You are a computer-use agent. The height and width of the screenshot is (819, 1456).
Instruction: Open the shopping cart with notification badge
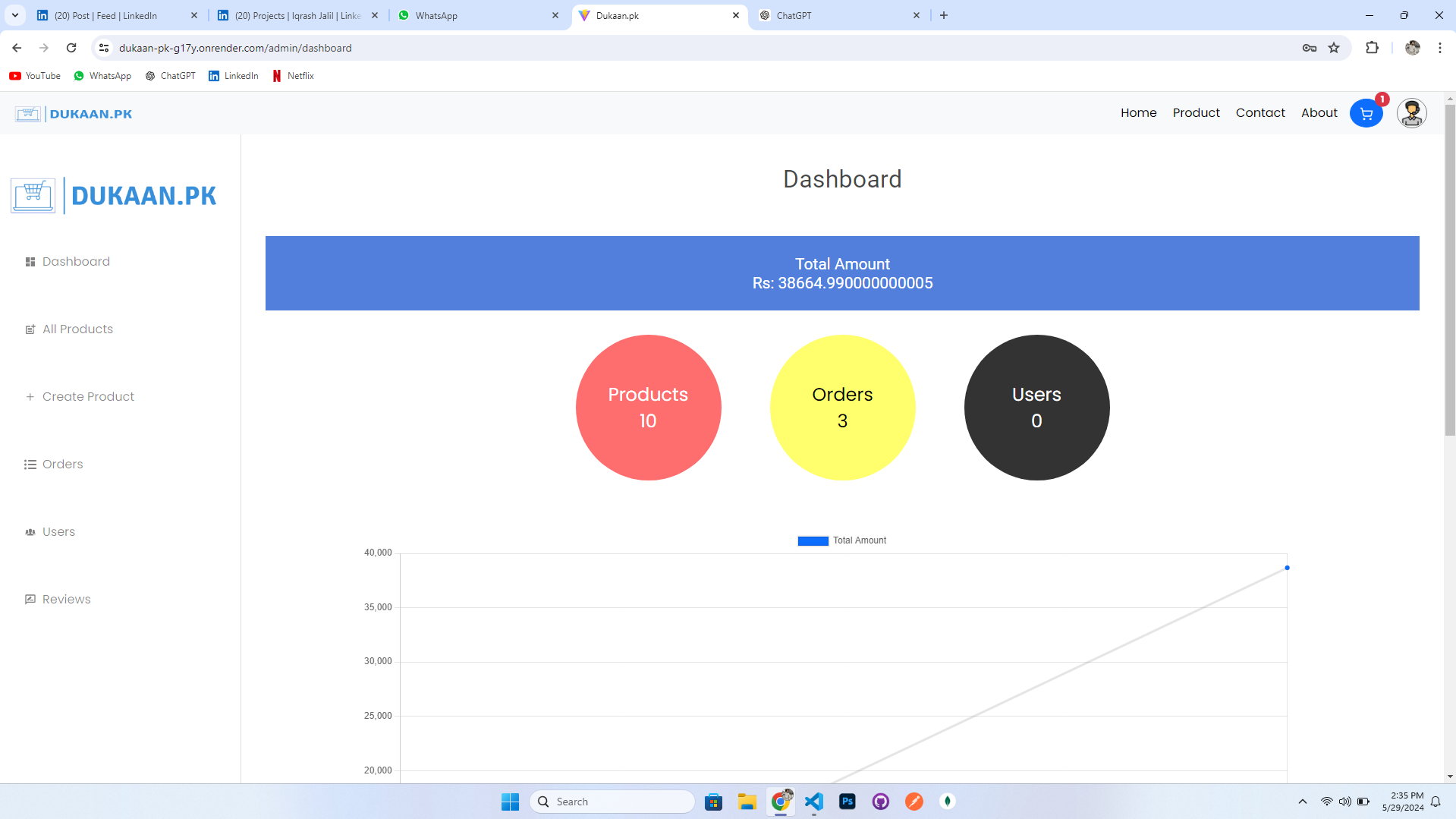pos(1366,112)
